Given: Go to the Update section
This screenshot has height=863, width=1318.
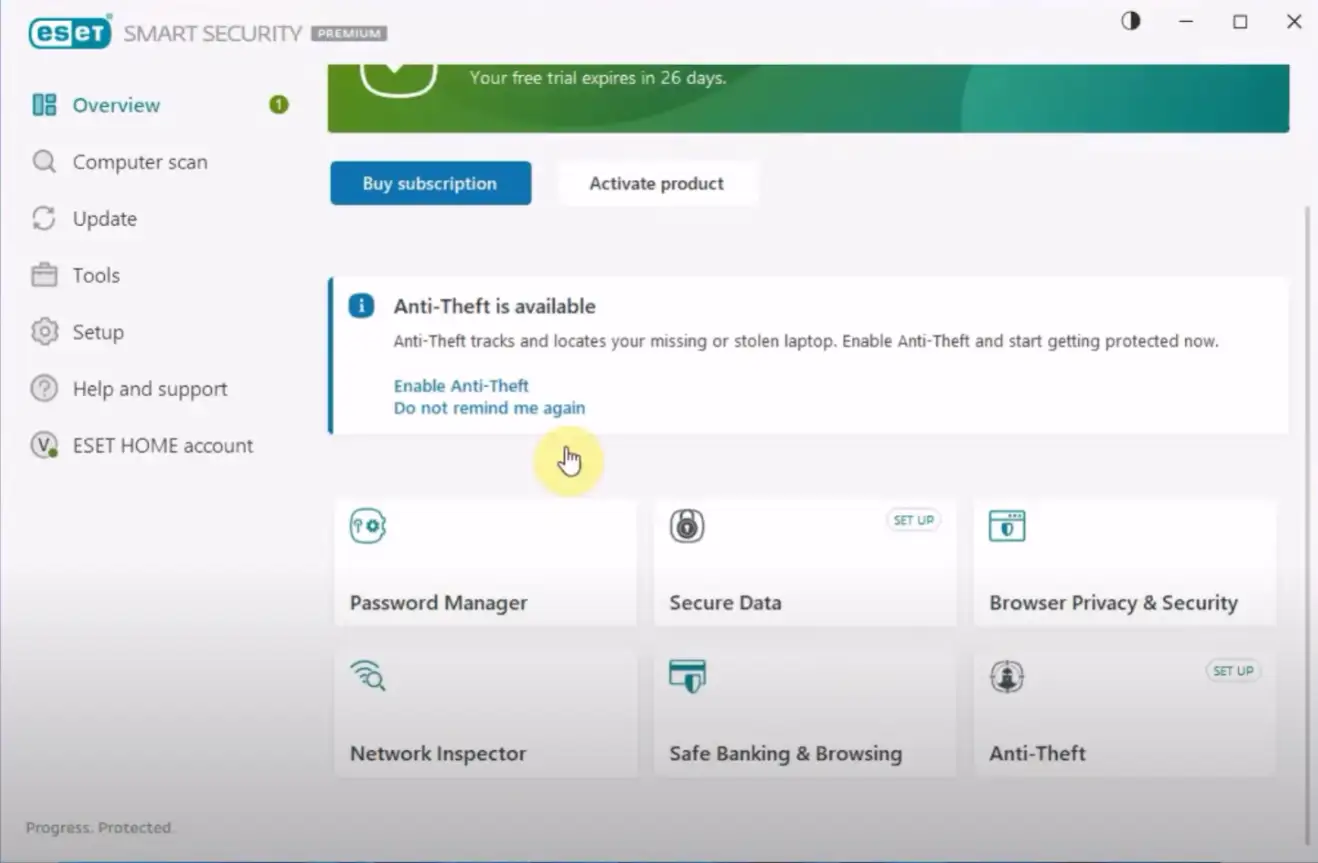Looking at the screenshot, I should [104, 219].
